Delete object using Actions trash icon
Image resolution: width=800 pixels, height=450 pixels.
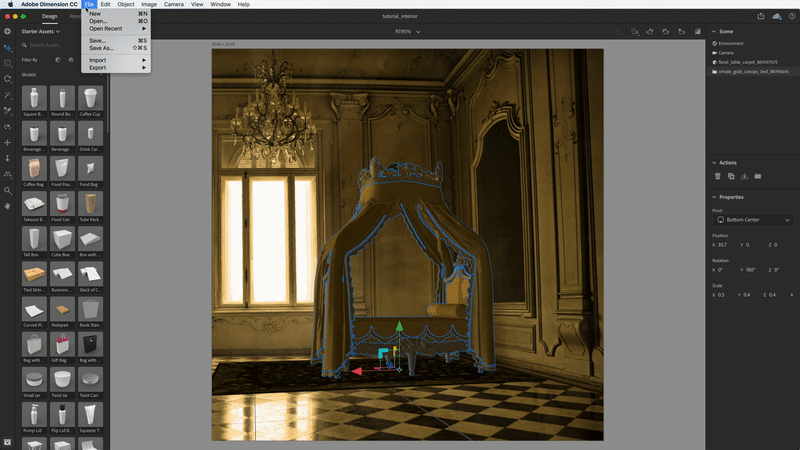tap(717, 176)
